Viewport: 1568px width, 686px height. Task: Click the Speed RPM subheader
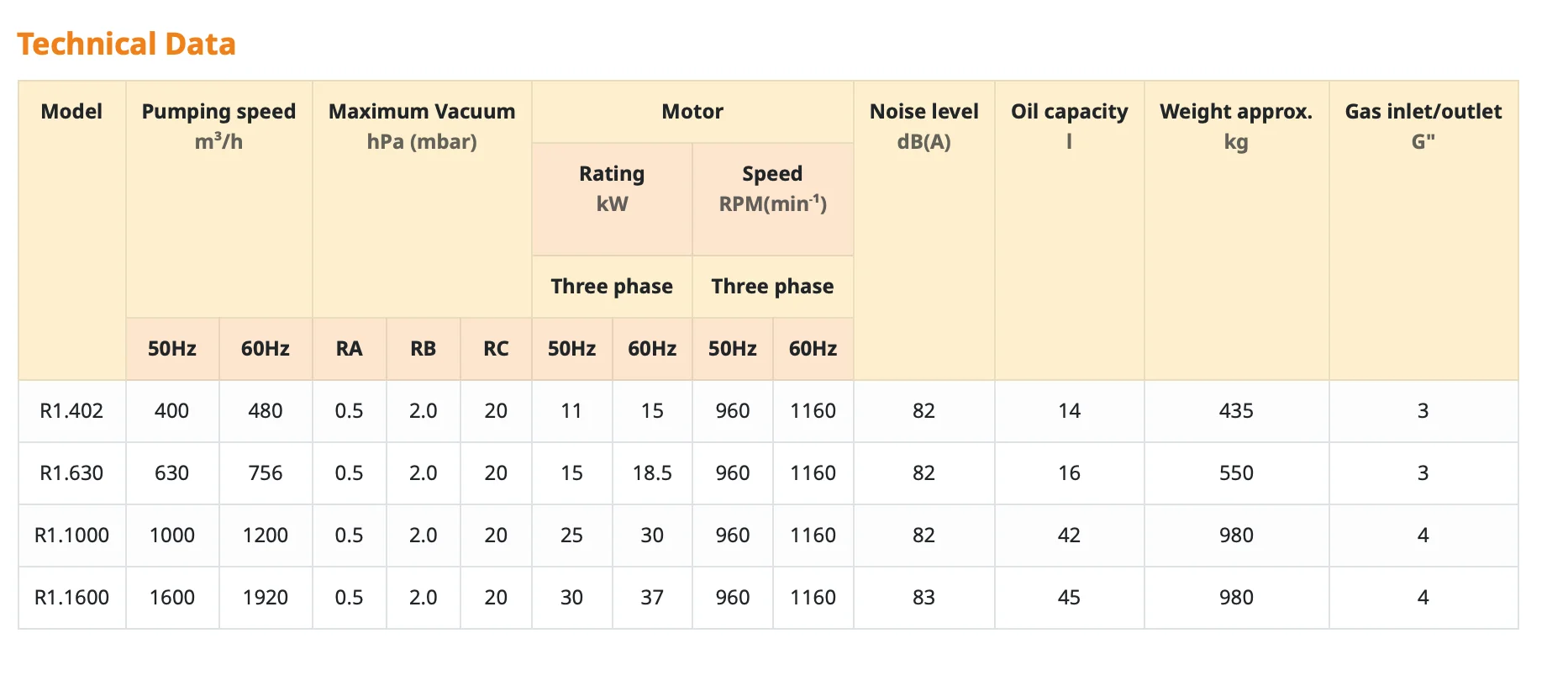[x=772, y=188]
